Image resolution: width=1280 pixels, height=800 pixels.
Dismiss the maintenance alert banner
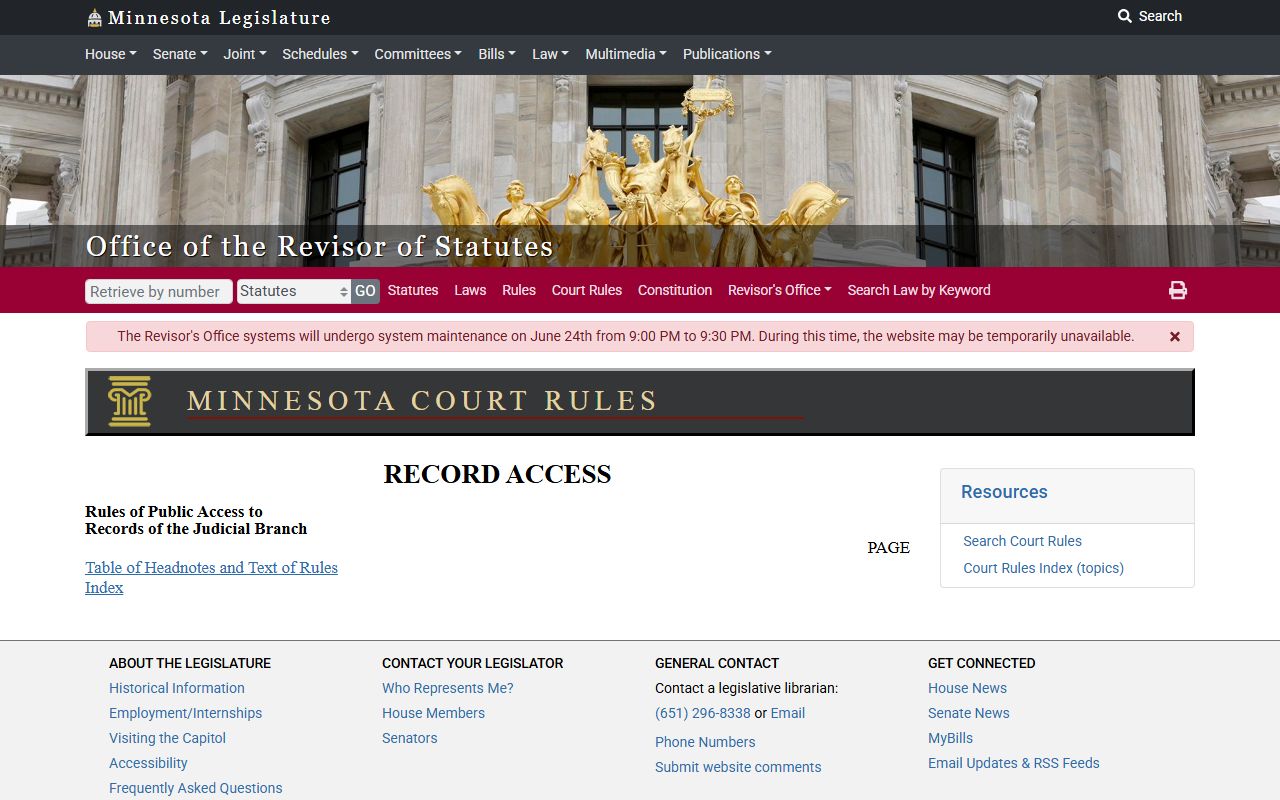(x=1175, y=337)
